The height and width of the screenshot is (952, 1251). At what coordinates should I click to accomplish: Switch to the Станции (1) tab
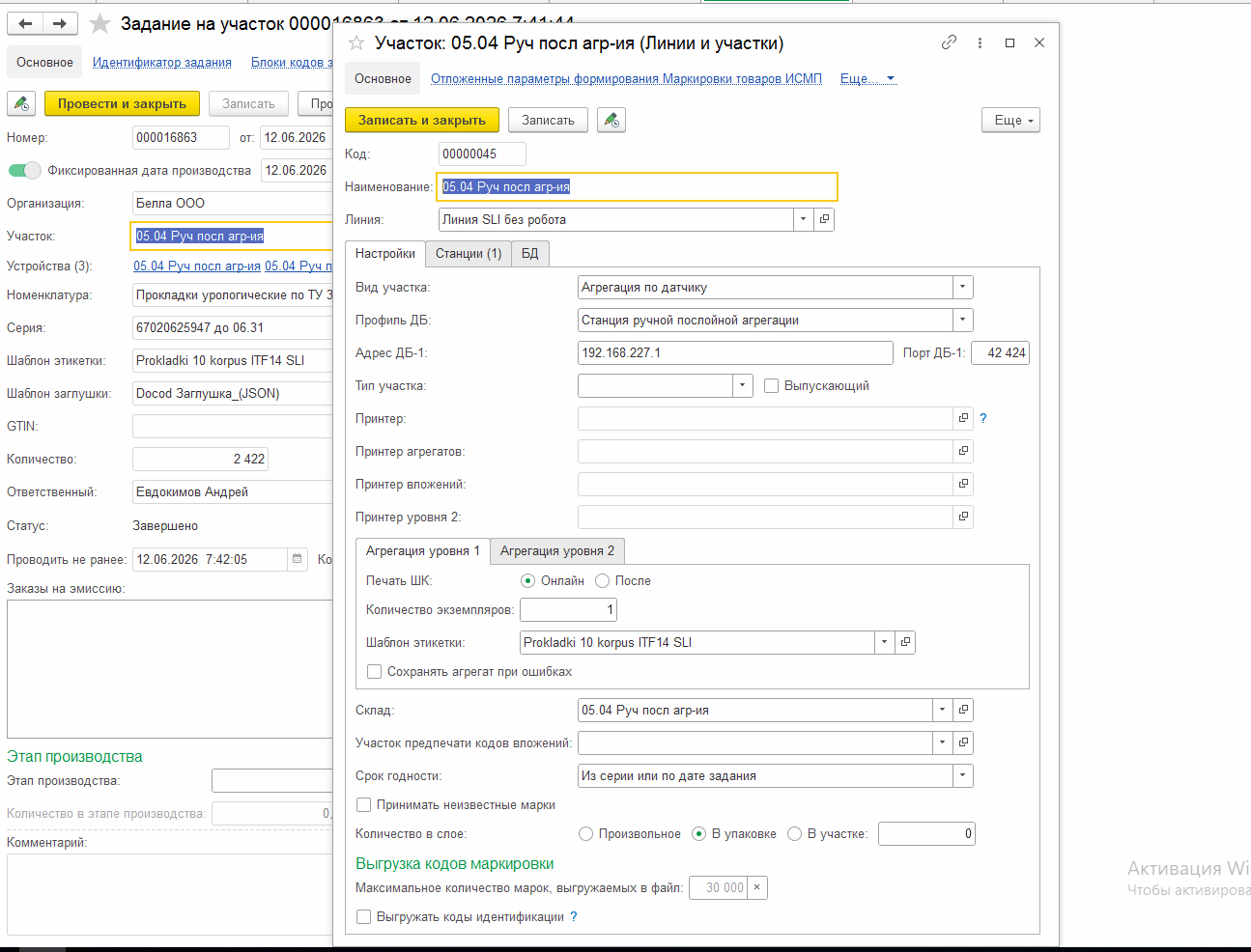pyautogui.click(x=469, y=253)
